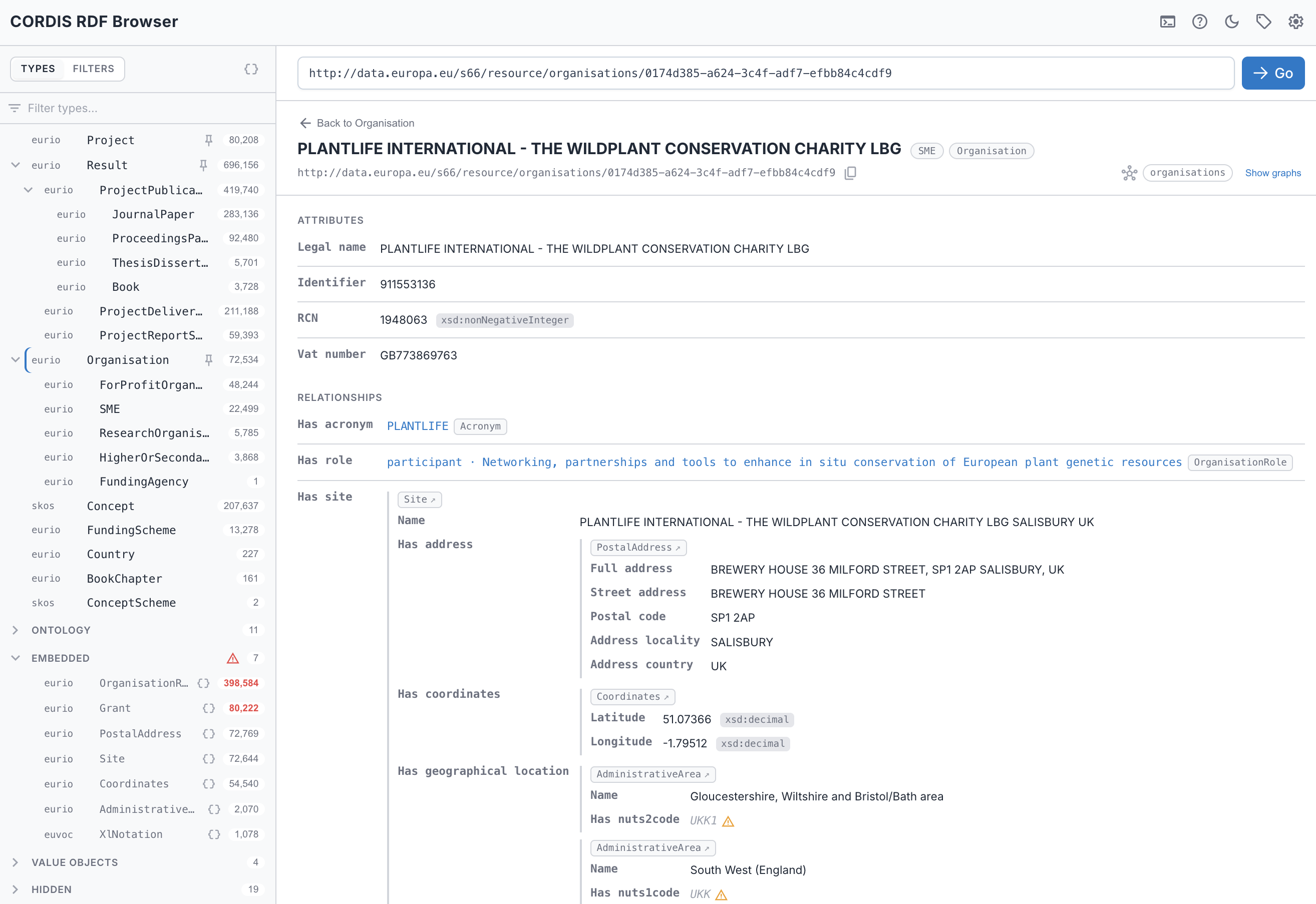Collapse the Result type tree node
This screenshot has width=1316, height=904.
point(16,165)
